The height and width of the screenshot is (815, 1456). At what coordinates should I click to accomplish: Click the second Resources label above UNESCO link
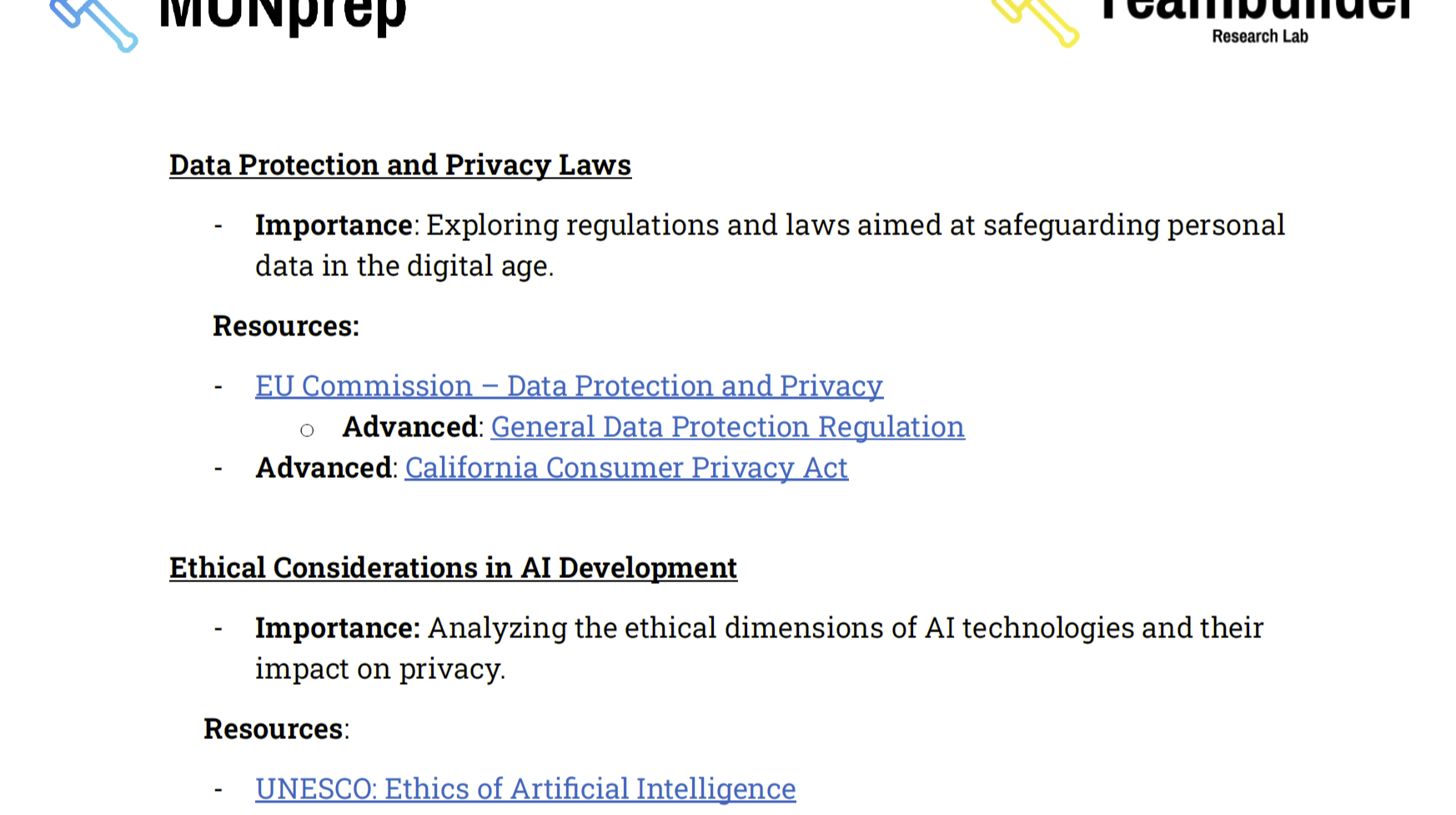[276, 729]
